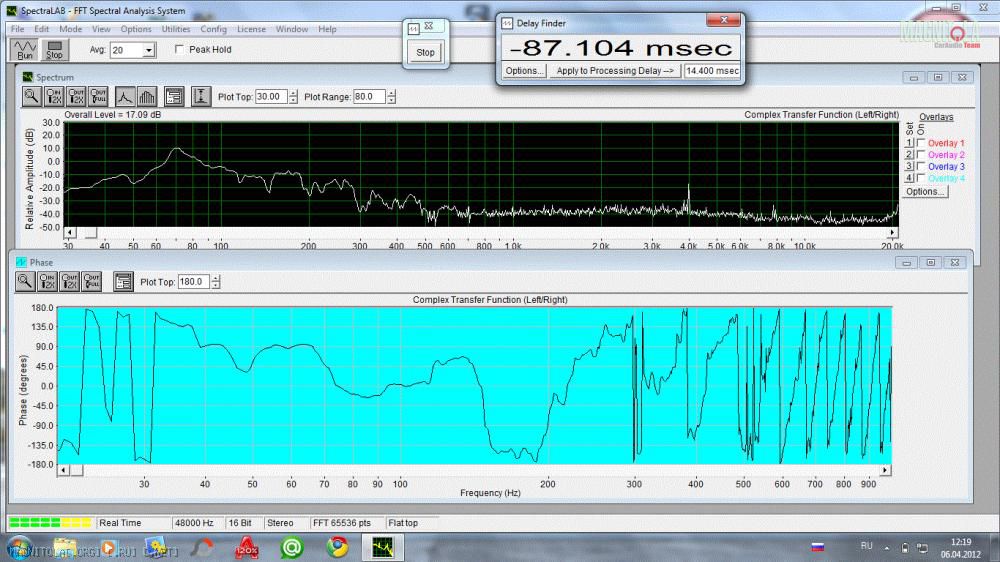
Task: Click the Spectrum vertical autoscale icon
Action: 200,96
